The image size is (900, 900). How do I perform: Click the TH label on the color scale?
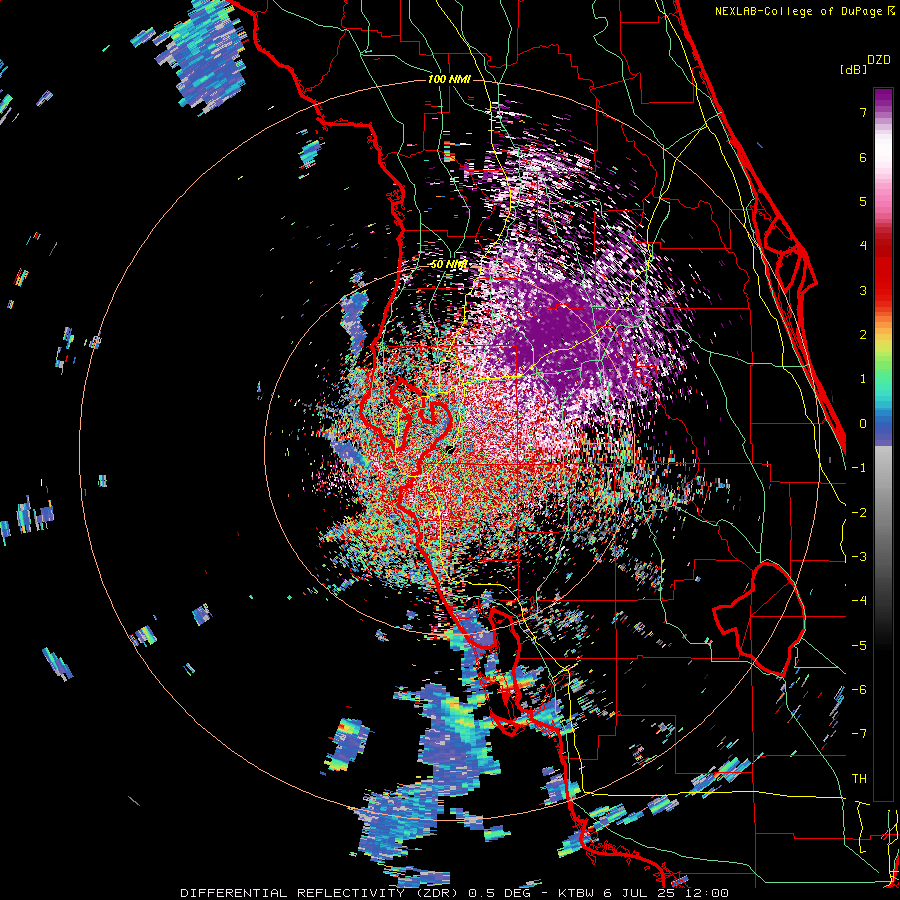(x=859, y=779)
